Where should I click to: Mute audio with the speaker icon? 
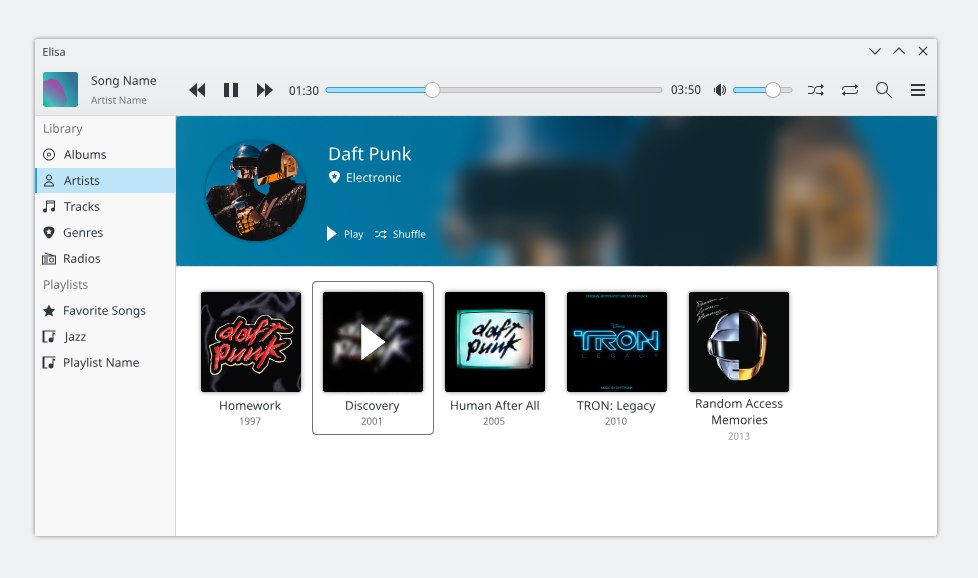click(720, 90)
